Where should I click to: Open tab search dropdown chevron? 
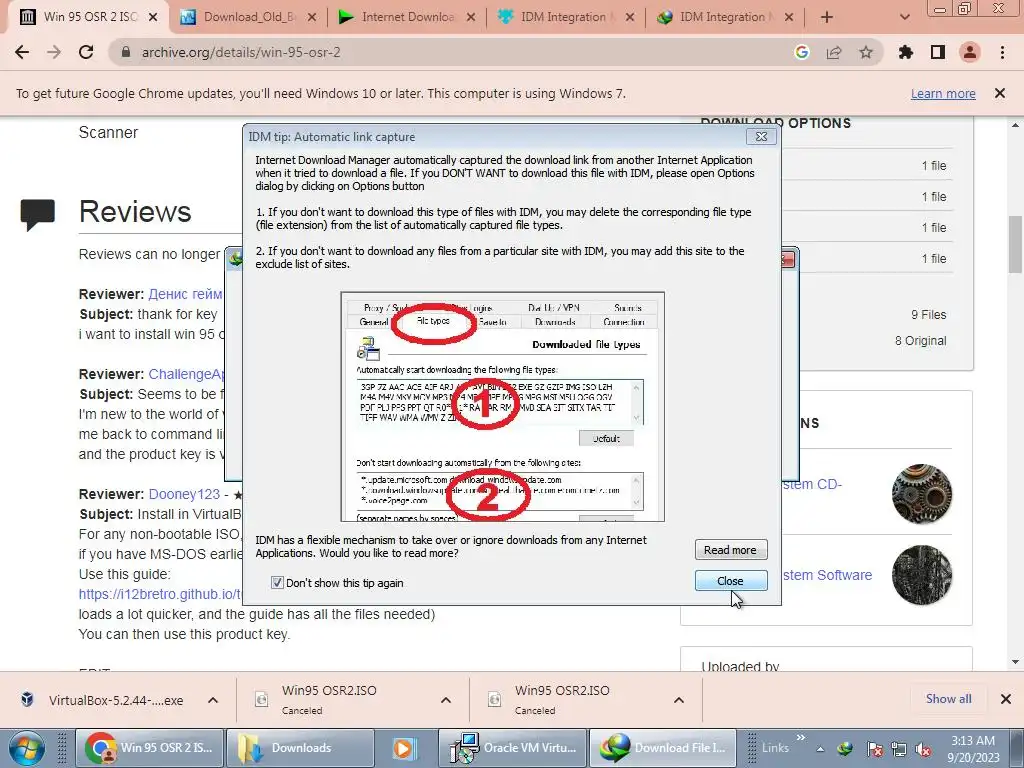(x=904, y=17)
